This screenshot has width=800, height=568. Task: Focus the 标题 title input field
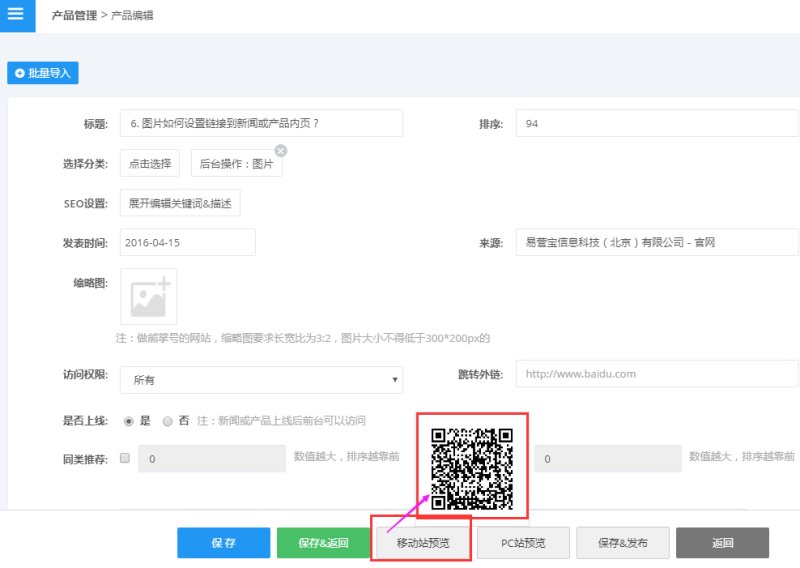tap(261, 123)
